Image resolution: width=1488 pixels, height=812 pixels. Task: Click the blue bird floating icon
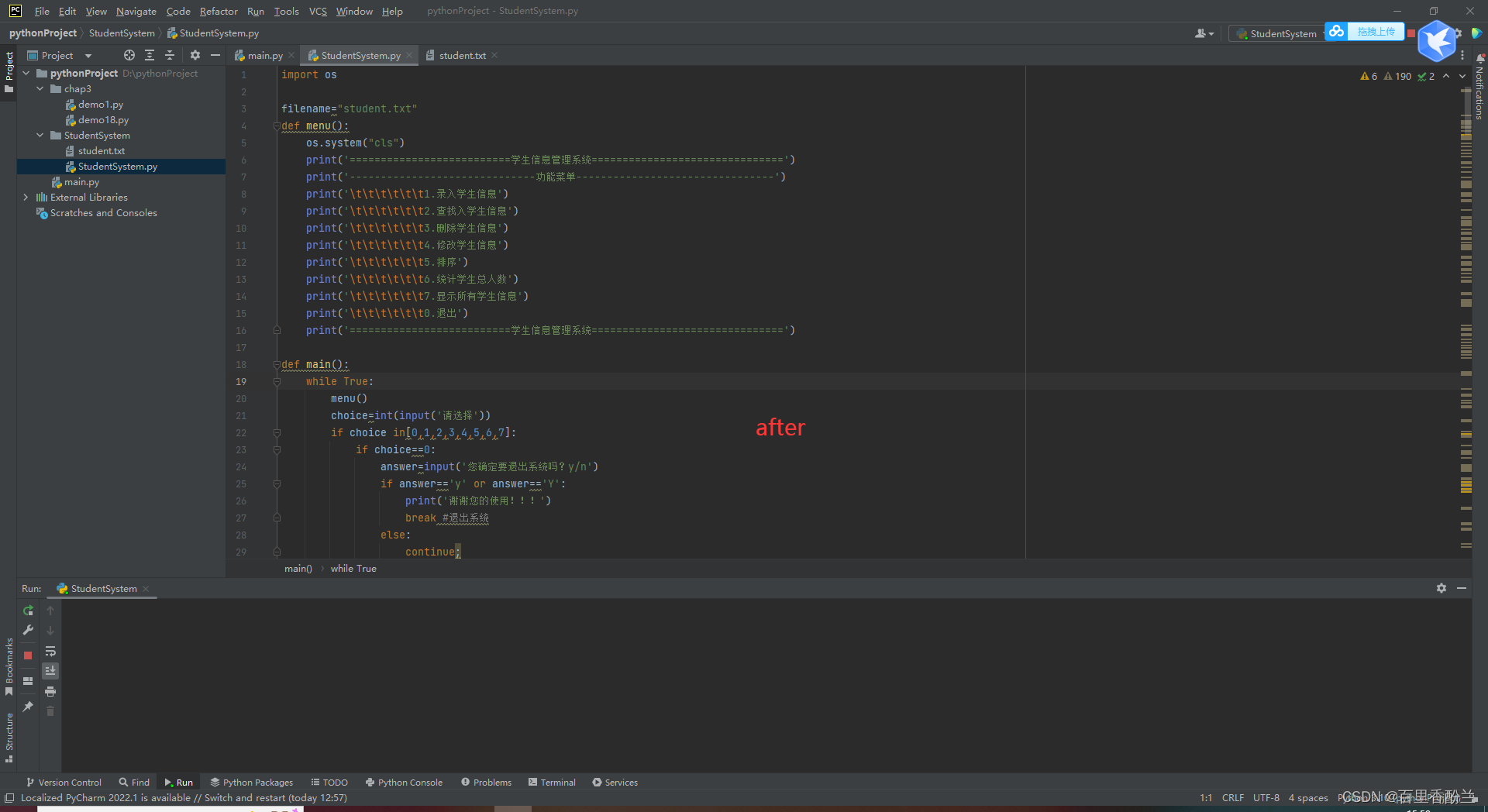pos(1436,41)
